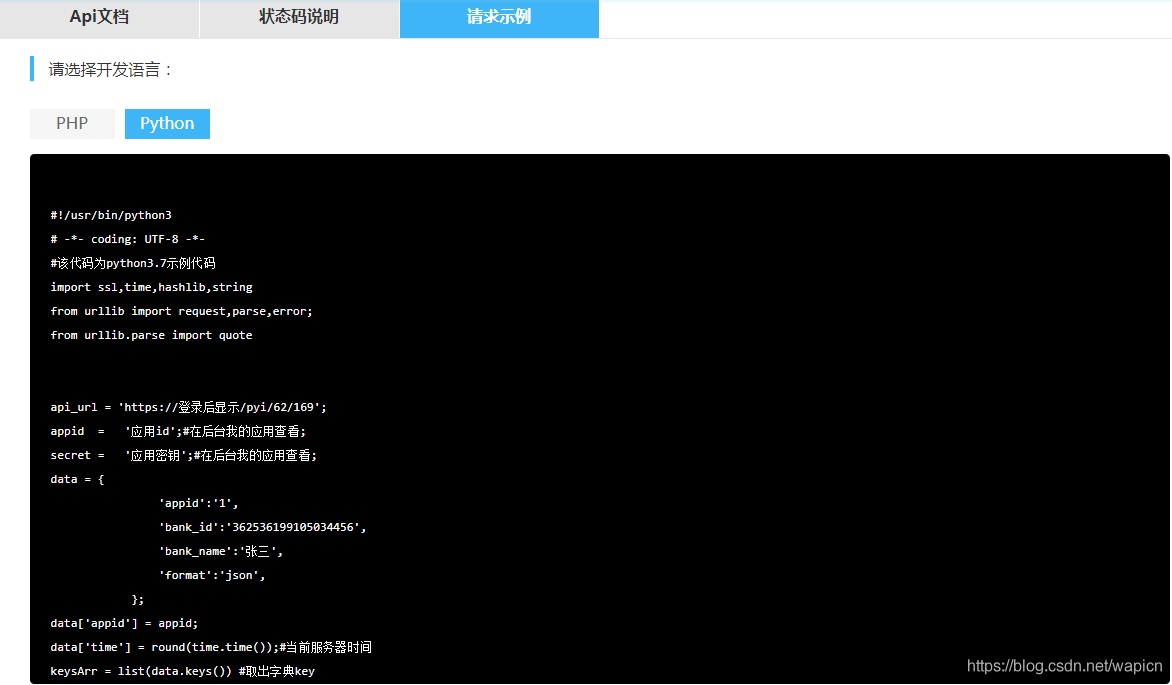Click the '#!/usr/bin/python3' shebang line

click(x=111, y=215)
